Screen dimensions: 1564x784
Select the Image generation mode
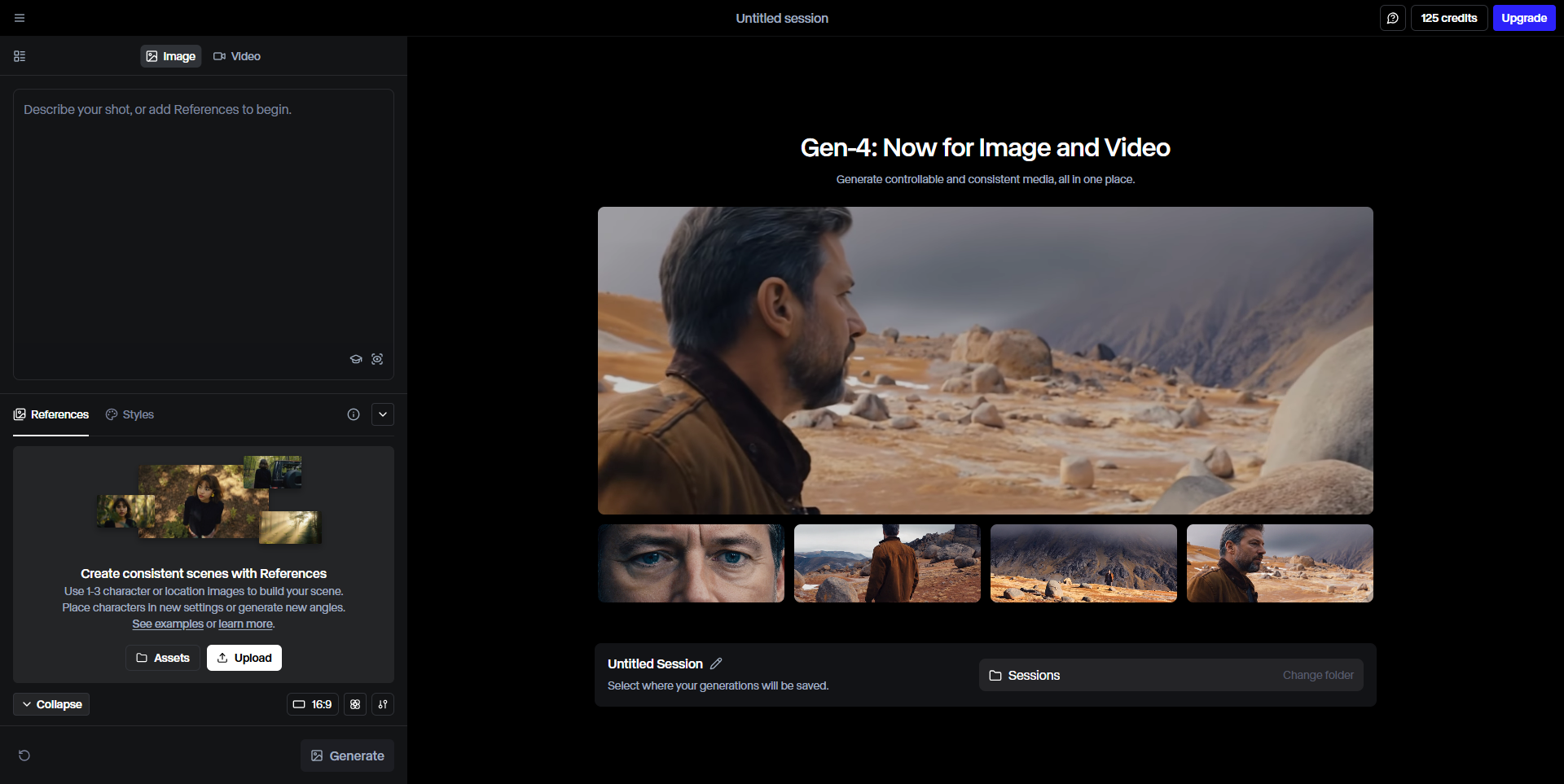[171, 56]
